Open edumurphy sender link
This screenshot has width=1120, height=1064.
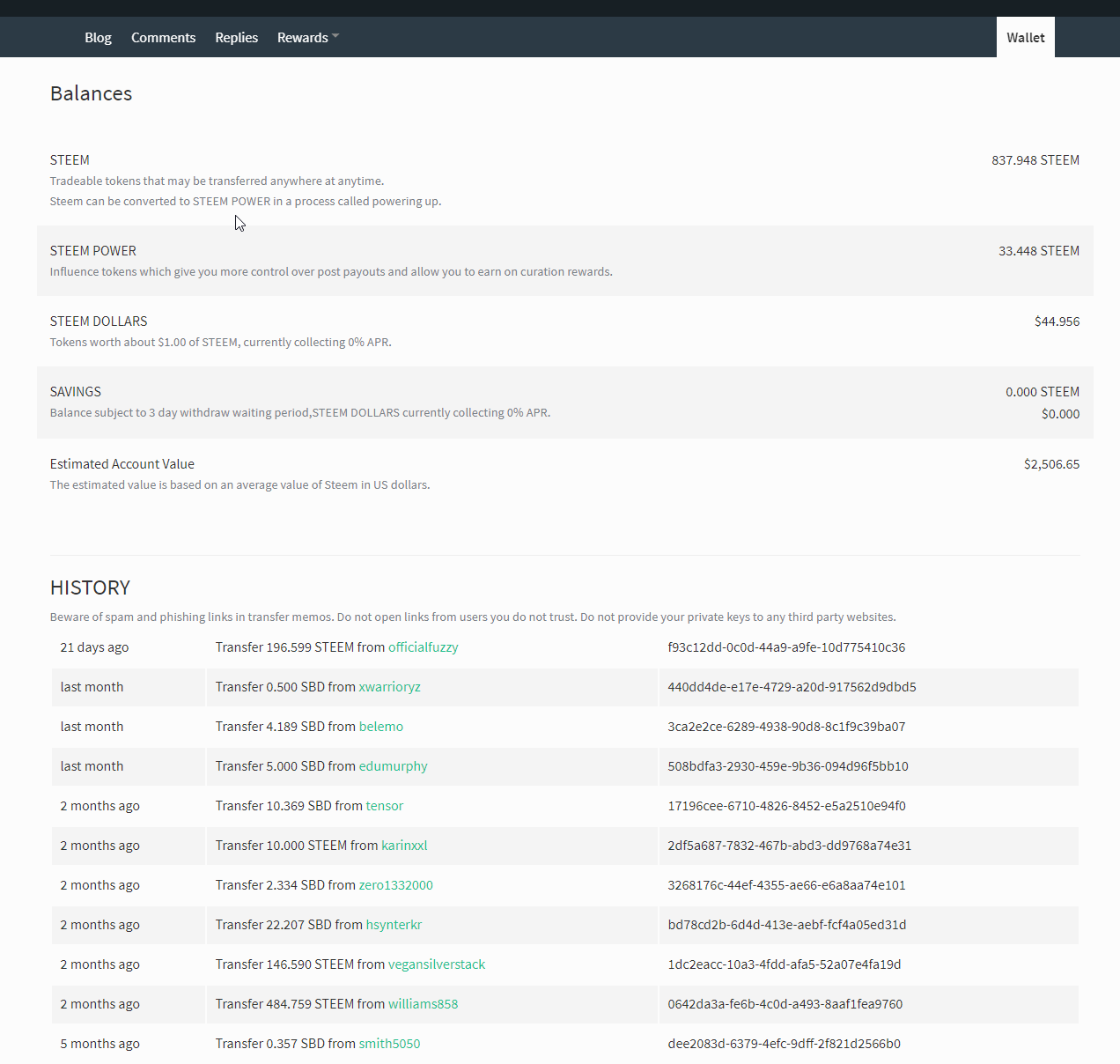click(393, 766)
